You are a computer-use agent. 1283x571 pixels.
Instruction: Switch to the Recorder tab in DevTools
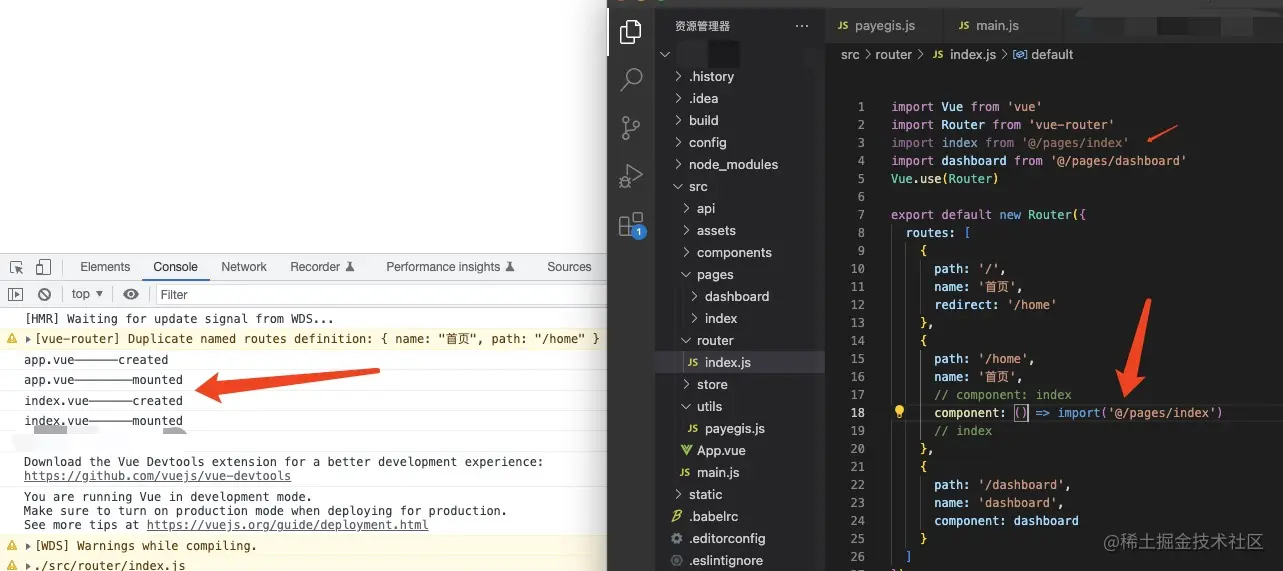coord(322,267)
